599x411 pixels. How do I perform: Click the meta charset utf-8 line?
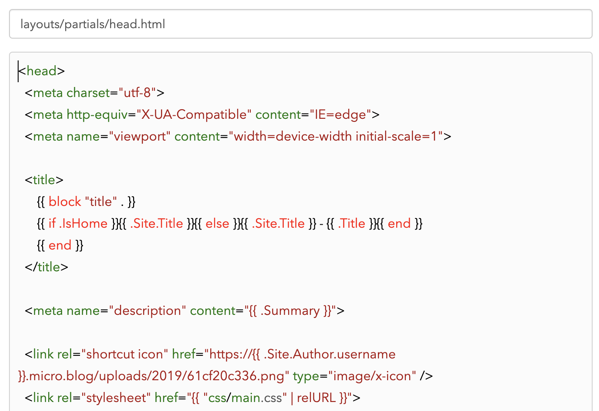coord(94,93)
